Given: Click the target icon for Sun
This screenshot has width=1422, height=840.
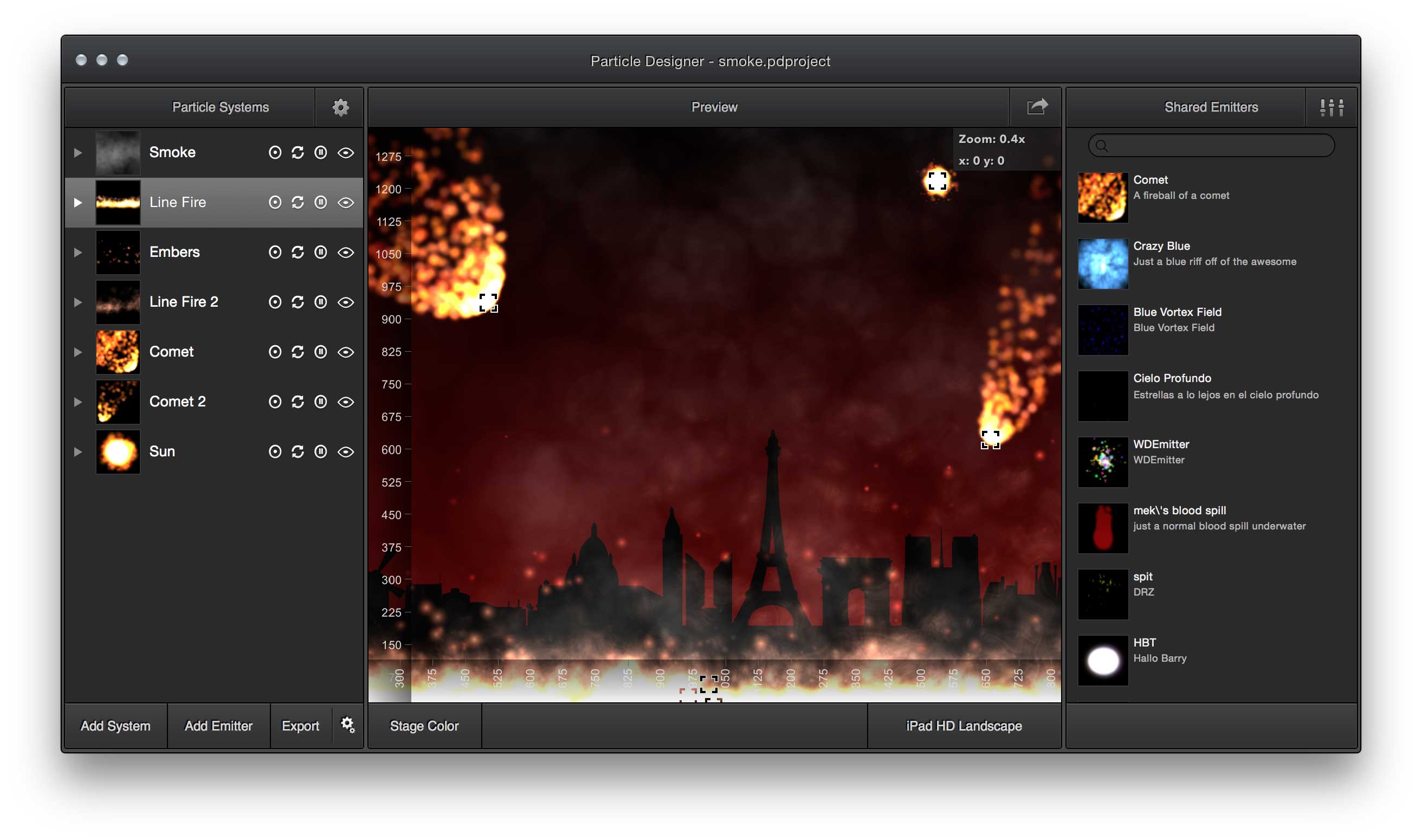Looking at the screenshot, I should [x=275, y=451].
